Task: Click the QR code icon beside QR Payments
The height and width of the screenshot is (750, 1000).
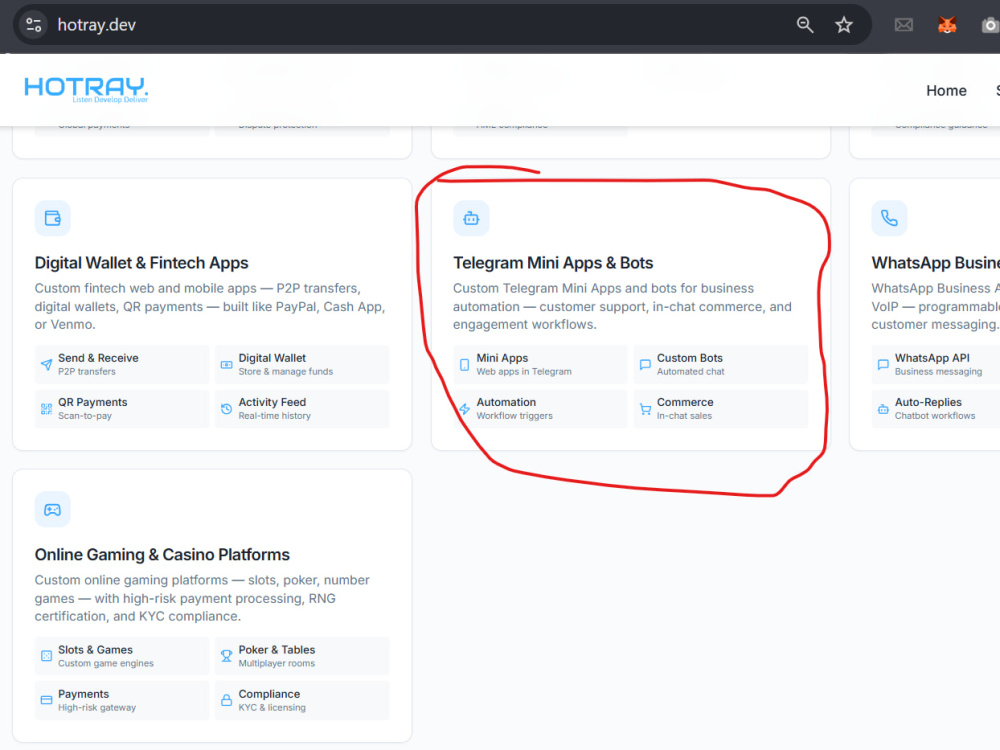Action: pyautogui.click(x=47, y=409)
